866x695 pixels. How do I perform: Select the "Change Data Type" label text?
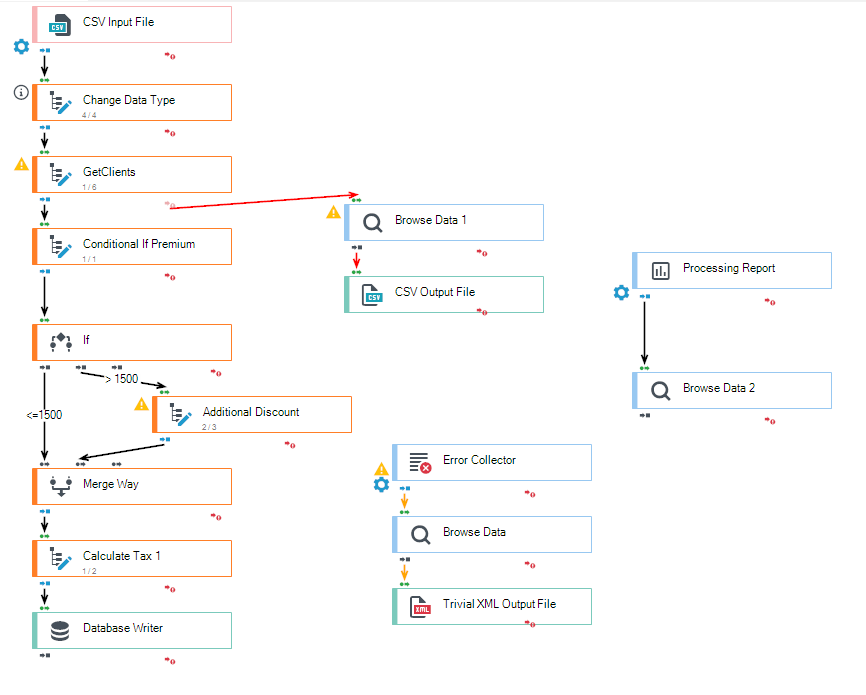click(x=129, y=100)
